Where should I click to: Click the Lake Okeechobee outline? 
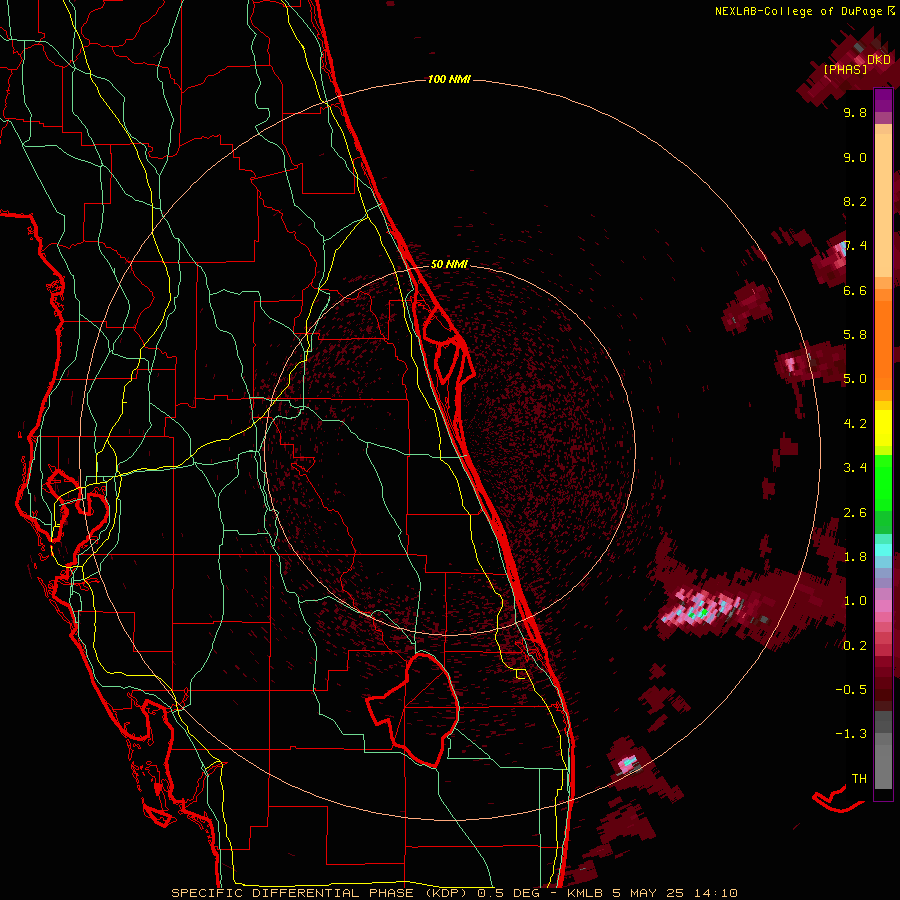click(413, 709)
